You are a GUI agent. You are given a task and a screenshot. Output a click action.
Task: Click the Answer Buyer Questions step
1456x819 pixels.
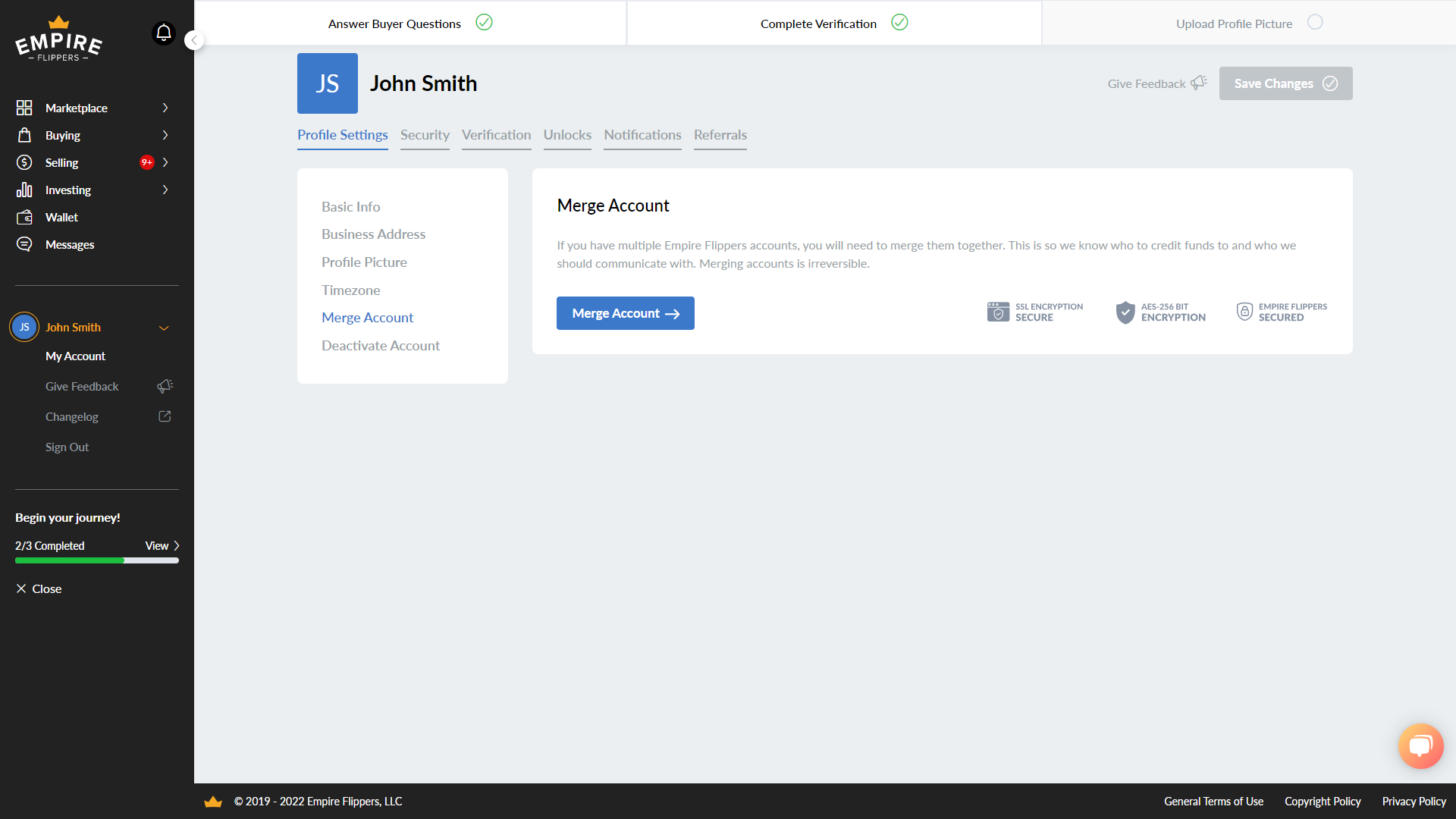[410, 23]
